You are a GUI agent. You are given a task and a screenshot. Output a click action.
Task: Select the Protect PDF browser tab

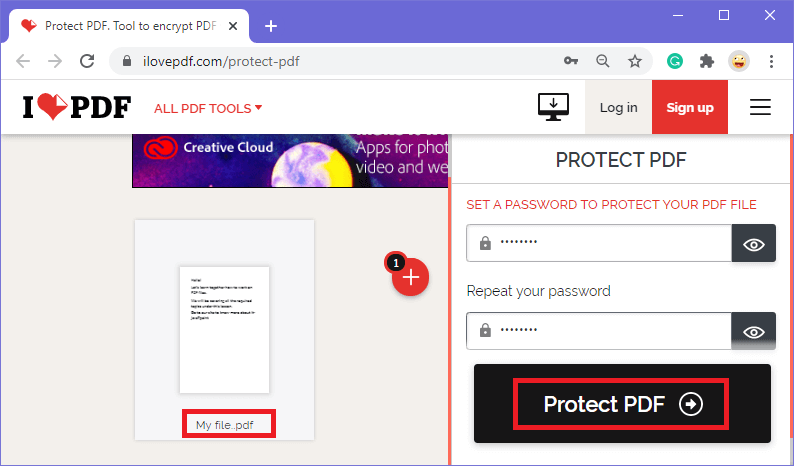[129, 26]
